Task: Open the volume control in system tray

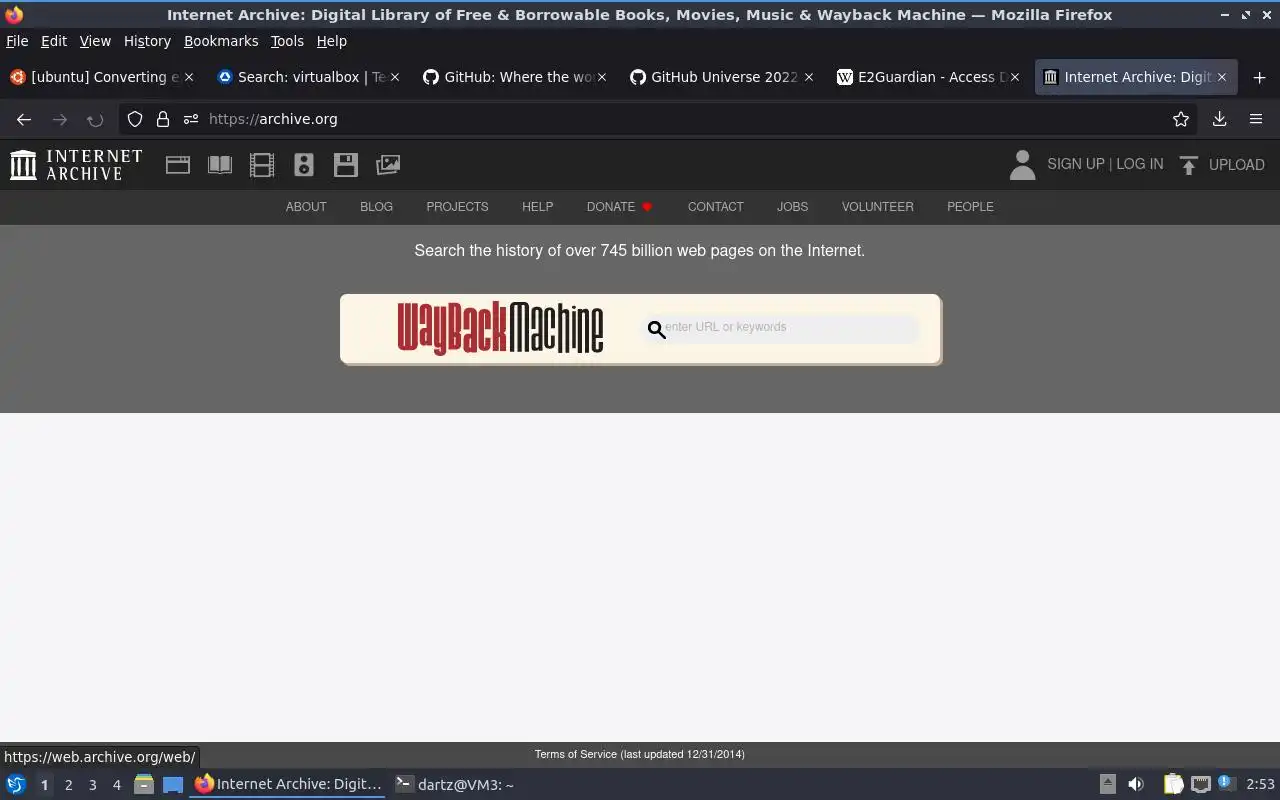Action: (x=1136, y=785)
